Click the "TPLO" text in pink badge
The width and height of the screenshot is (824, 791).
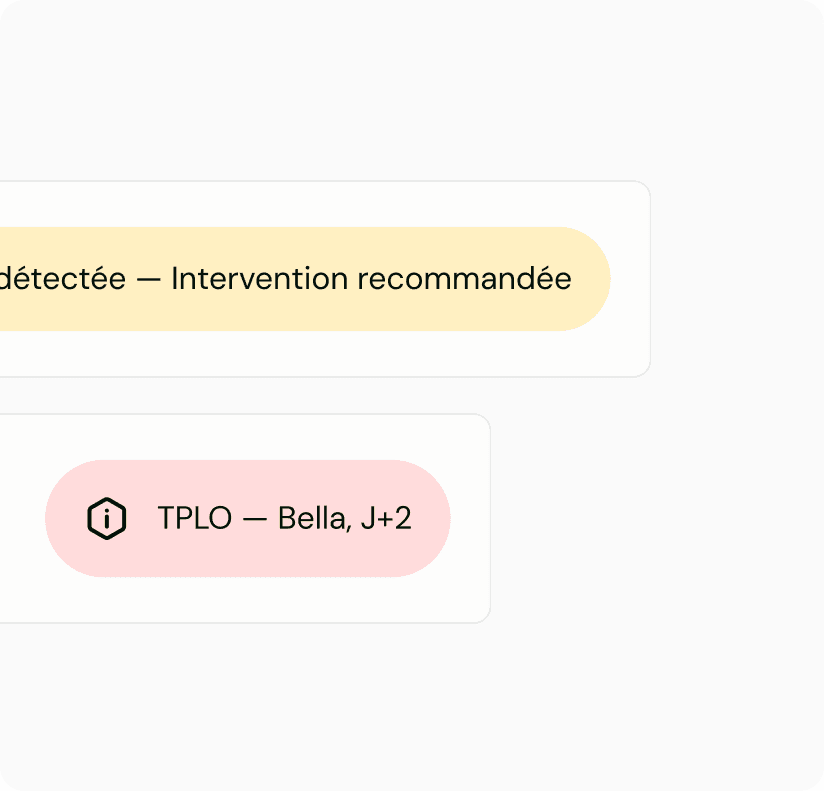click(194, 519)
